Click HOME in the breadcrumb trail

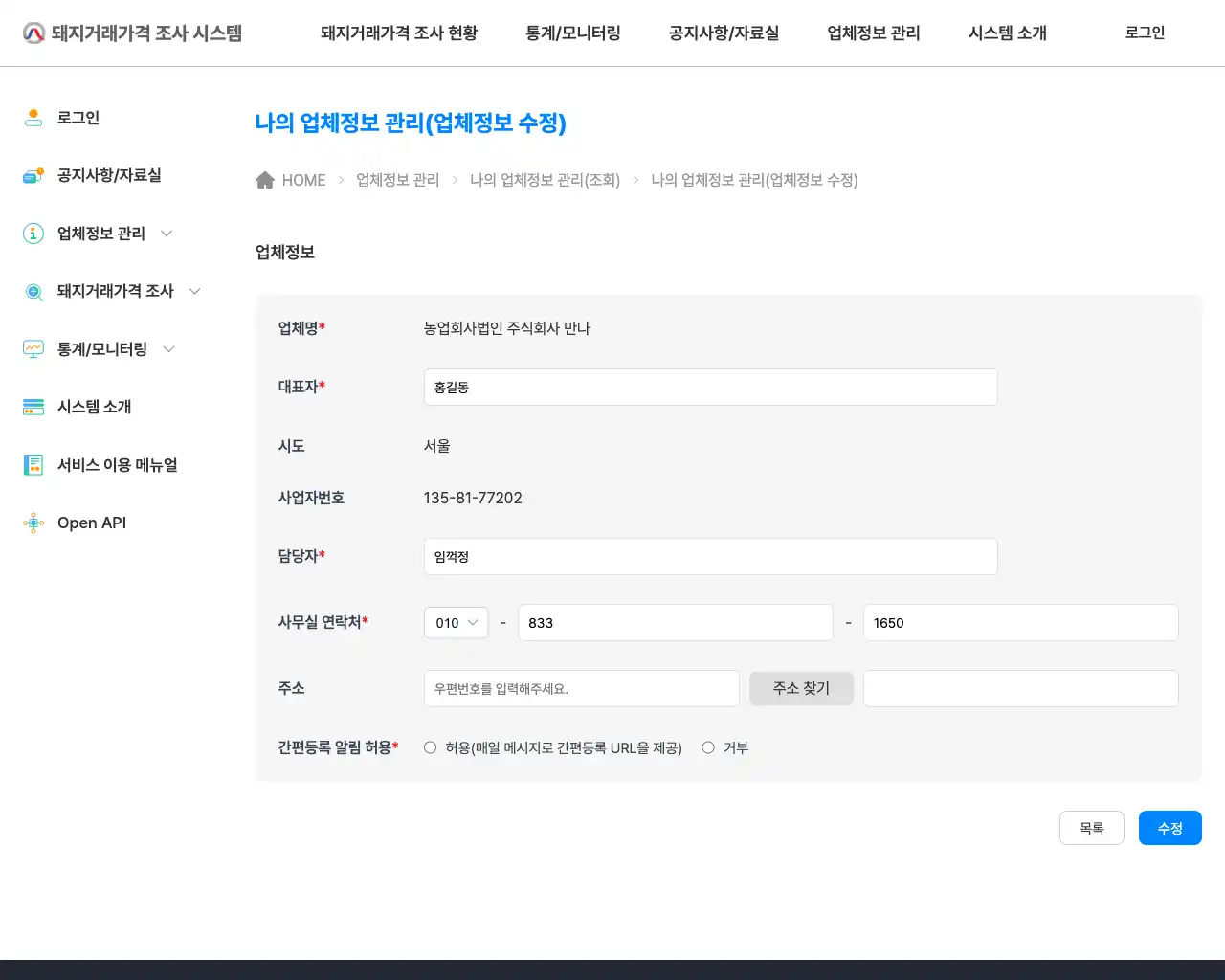coord(303,180)
